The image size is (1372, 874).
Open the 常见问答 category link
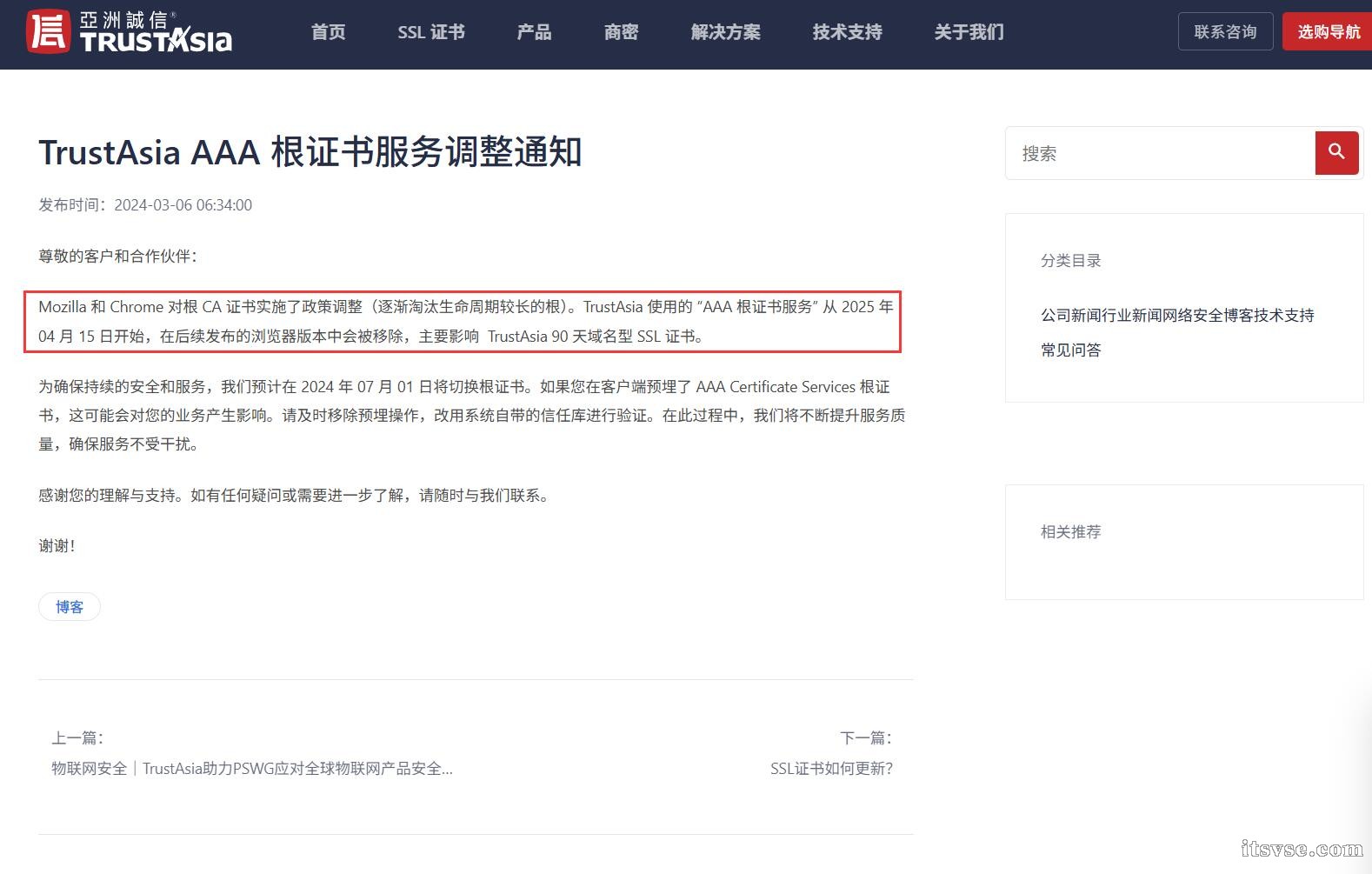pyautogui.click(x=1071, y=350)
